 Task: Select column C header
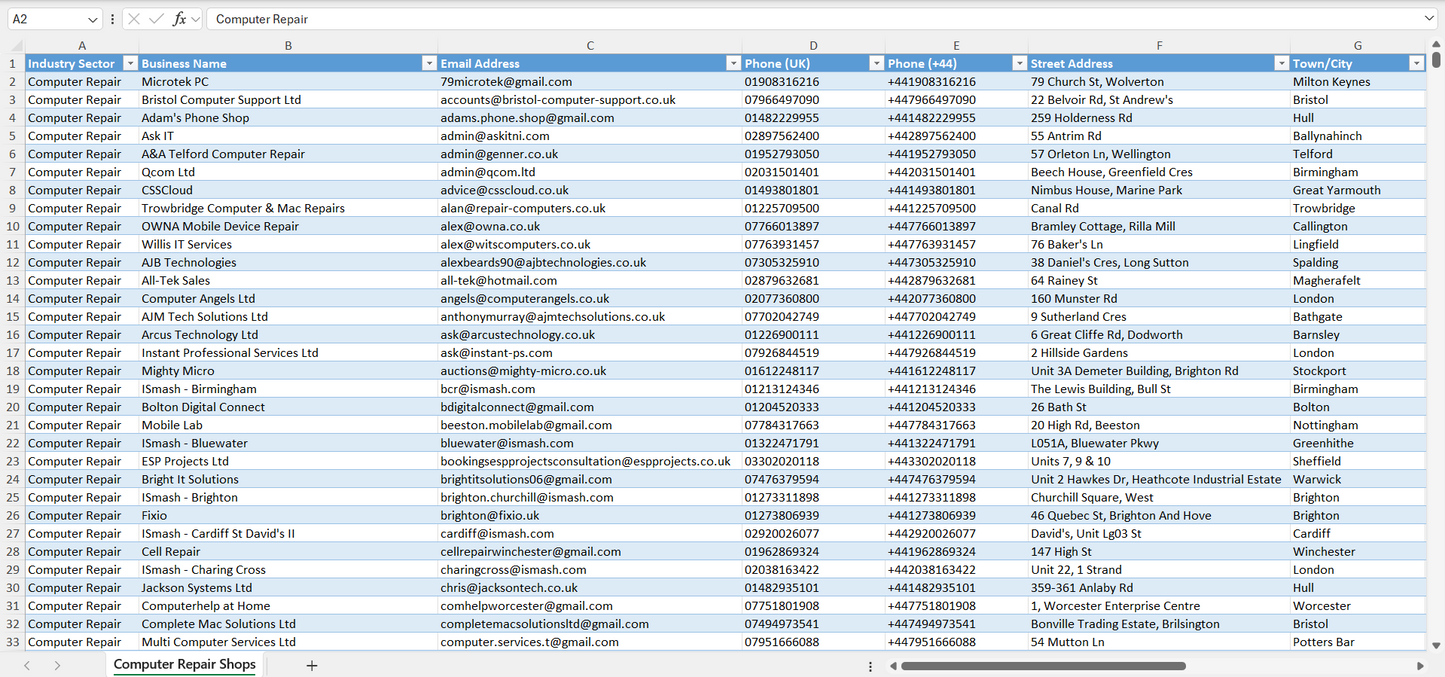click(x=590, y=46)
